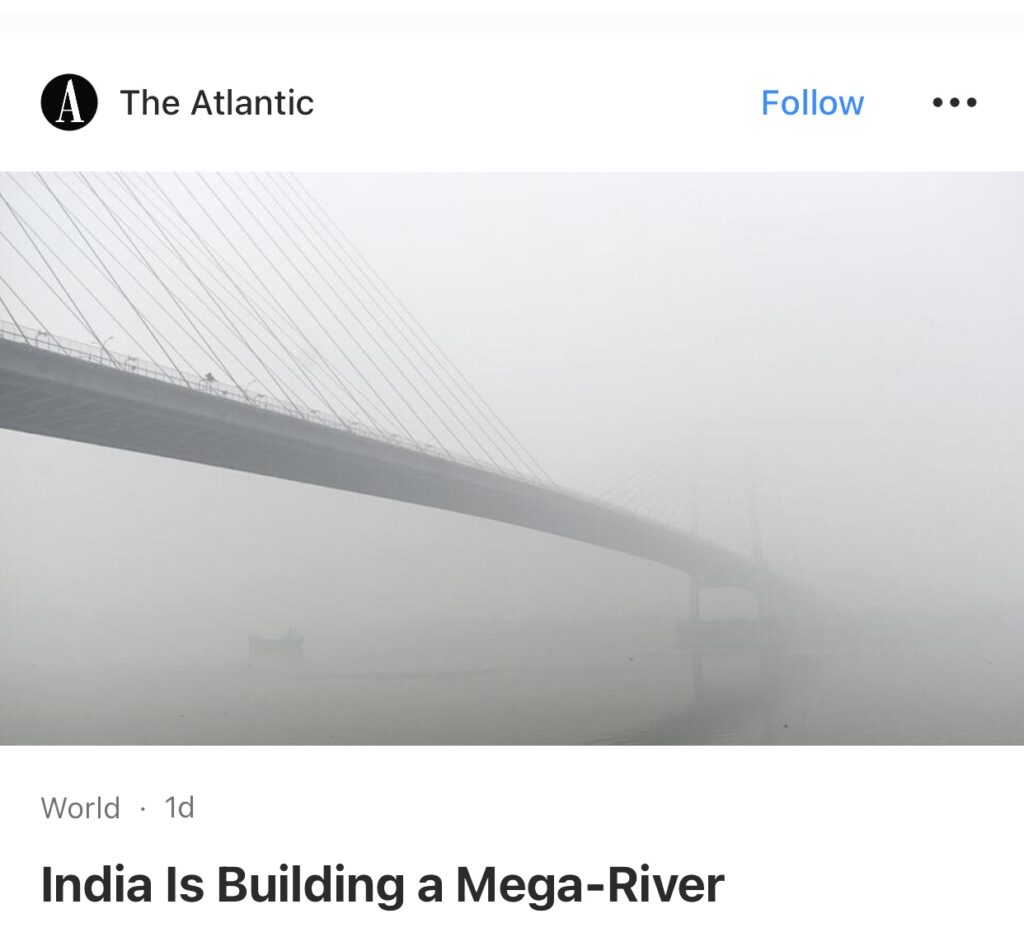Click the 1d timestamp
Viewport: 1024px width, 942px height.
(x=179, y=808)
